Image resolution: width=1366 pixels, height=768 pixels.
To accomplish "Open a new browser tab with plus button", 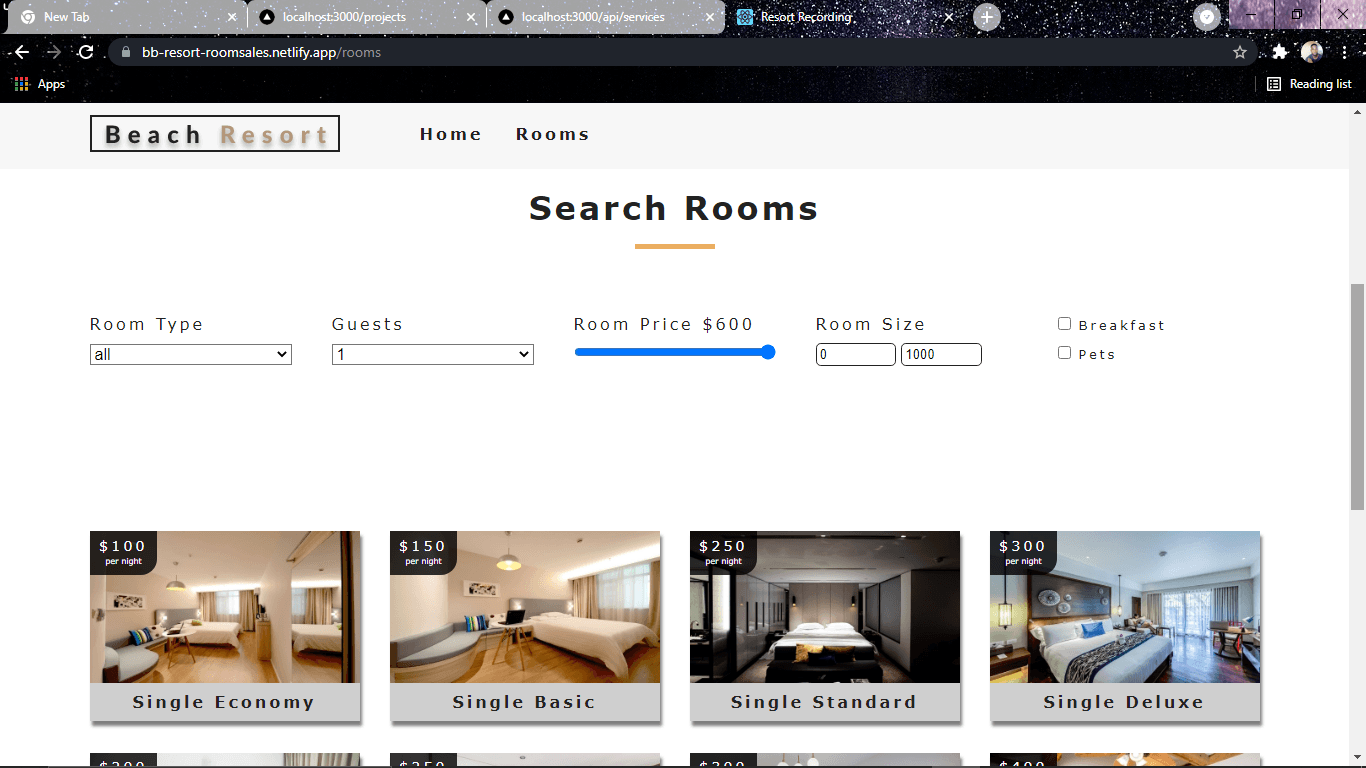I will tap(987, 16).
